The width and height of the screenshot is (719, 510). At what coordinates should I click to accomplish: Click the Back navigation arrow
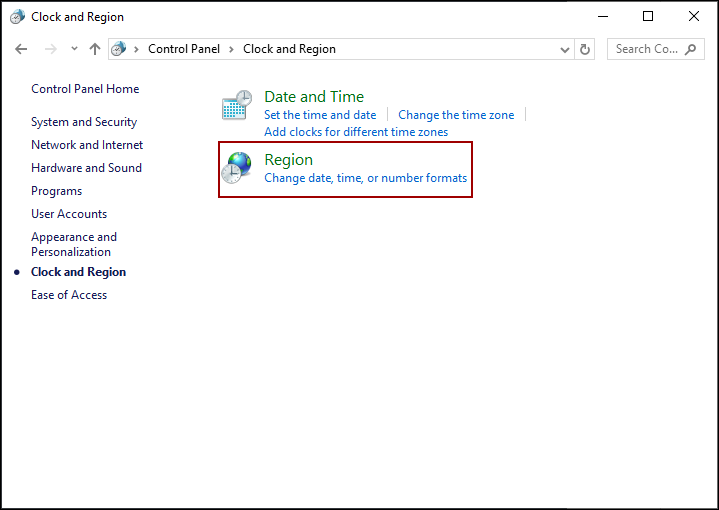tap(21, 49)
